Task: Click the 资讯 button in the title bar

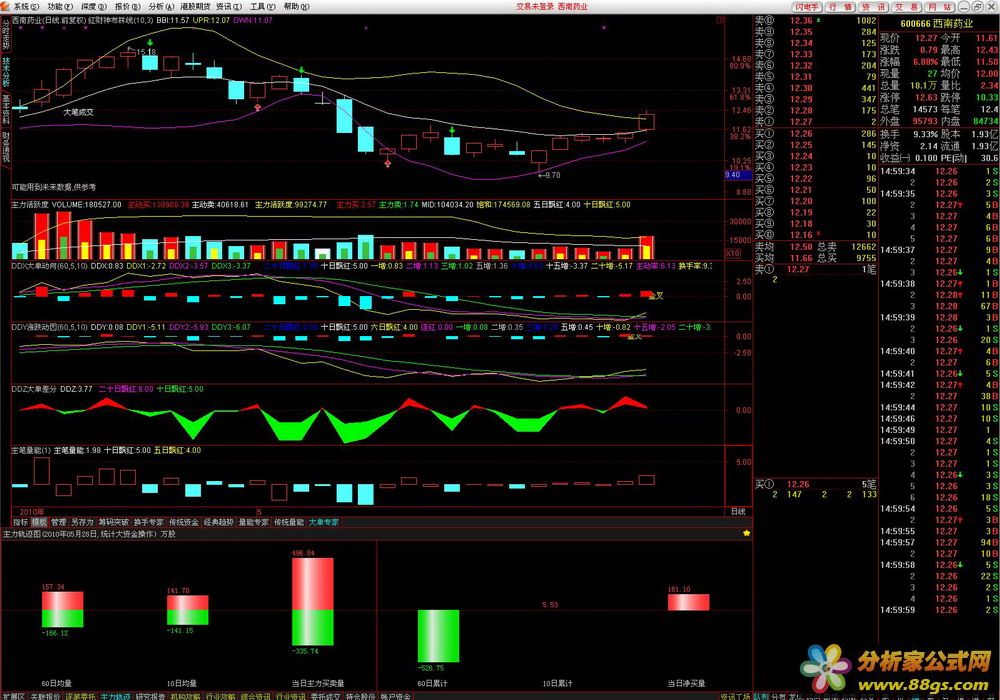Action: [x=873, y=7]
